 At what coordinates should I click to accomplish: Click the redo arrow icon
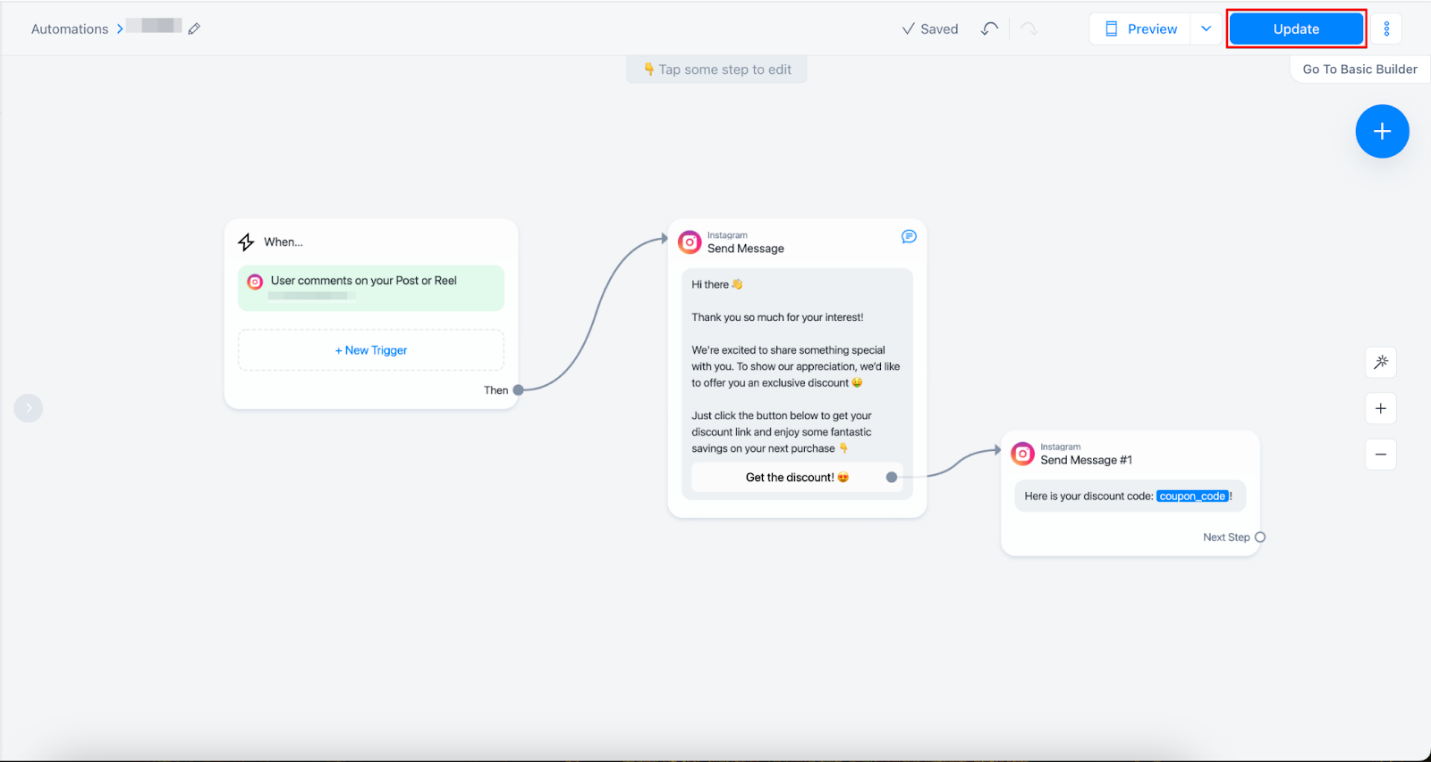tap(1029, 29)
